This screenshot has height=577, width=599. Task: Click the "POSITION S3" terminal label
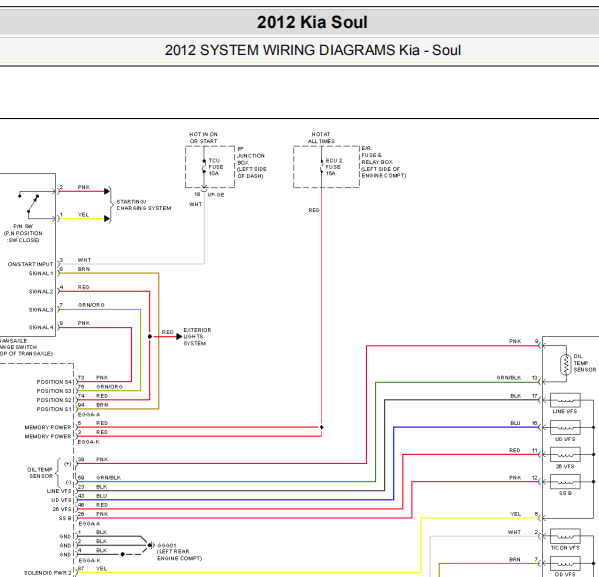pos(54,391)
